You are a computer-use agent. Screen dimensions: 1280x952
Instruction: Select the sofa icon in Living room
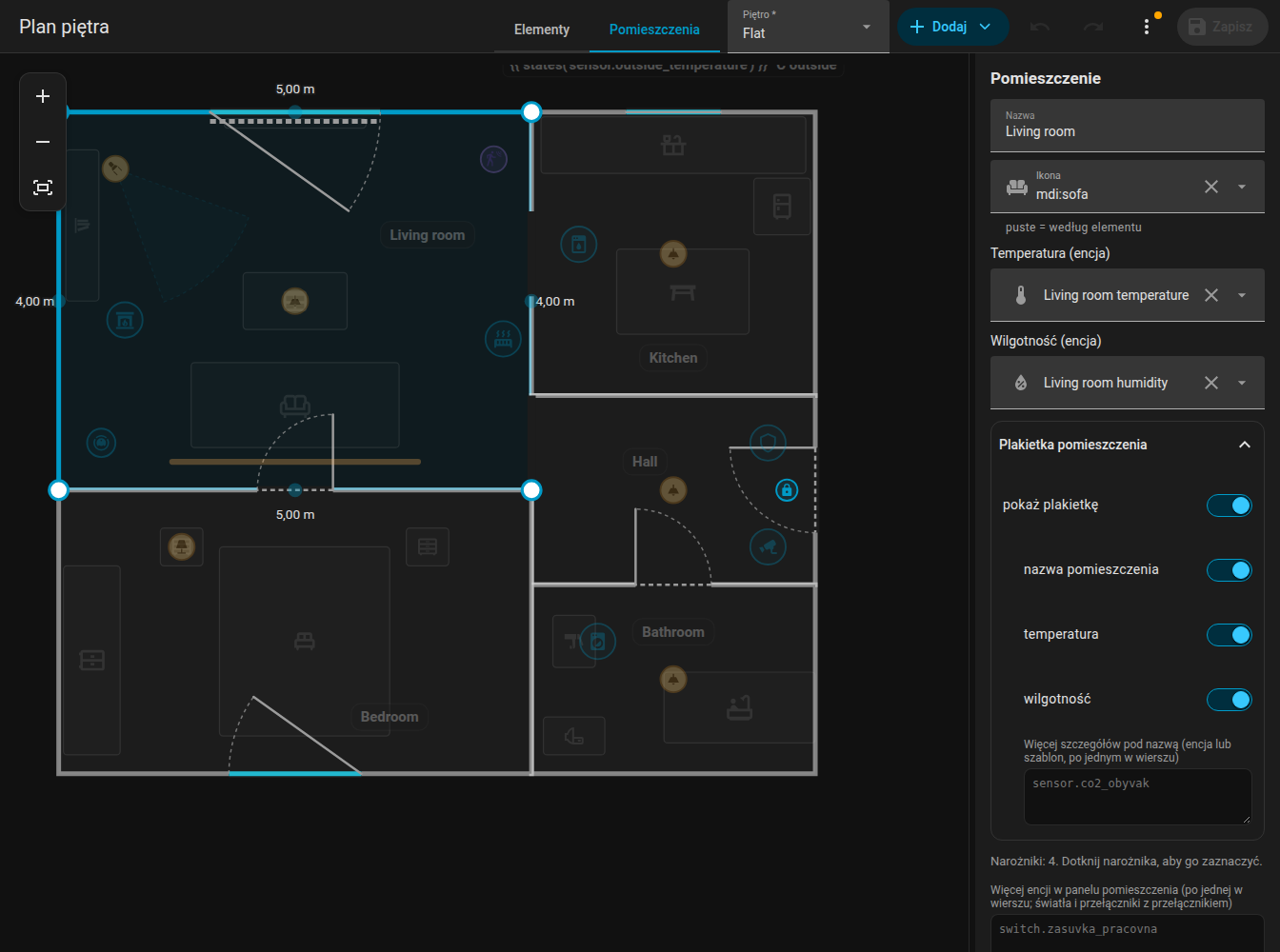[x=295, y=406]
